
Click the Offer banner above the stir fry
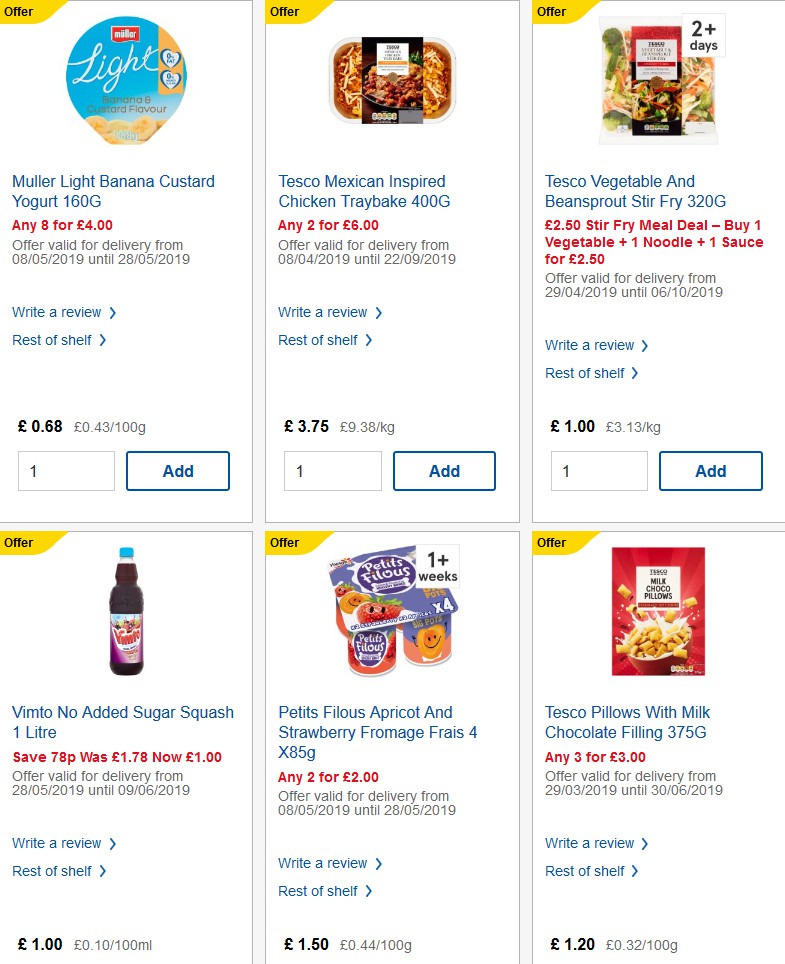tap(547, 12)
